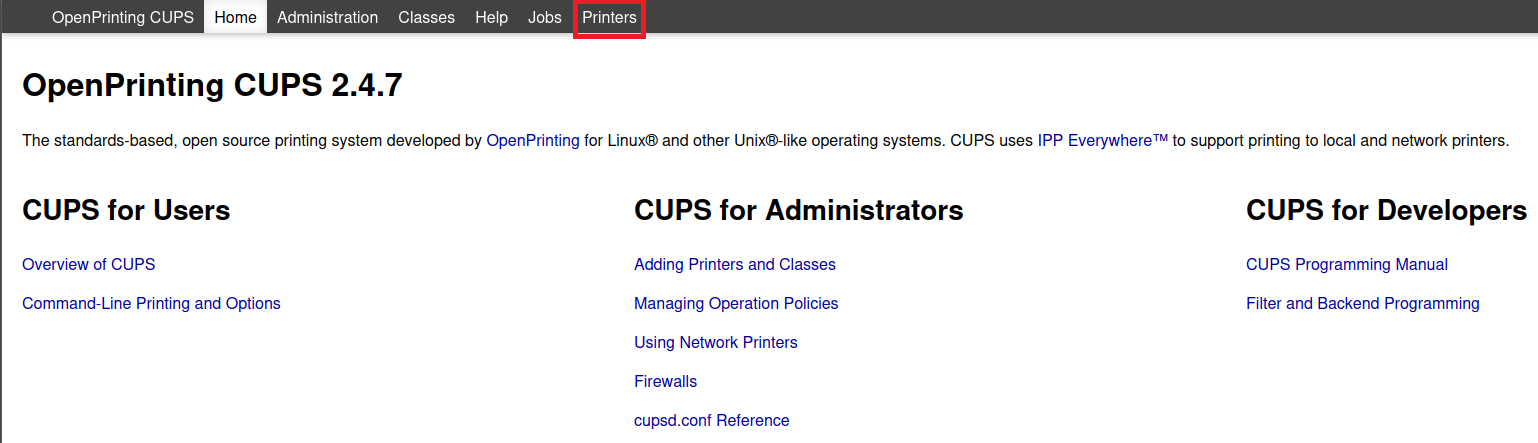This screenshot has width=1538, height=443.
Task: Click the CUPS for Administrators heading
Action: tap(798, 211)
